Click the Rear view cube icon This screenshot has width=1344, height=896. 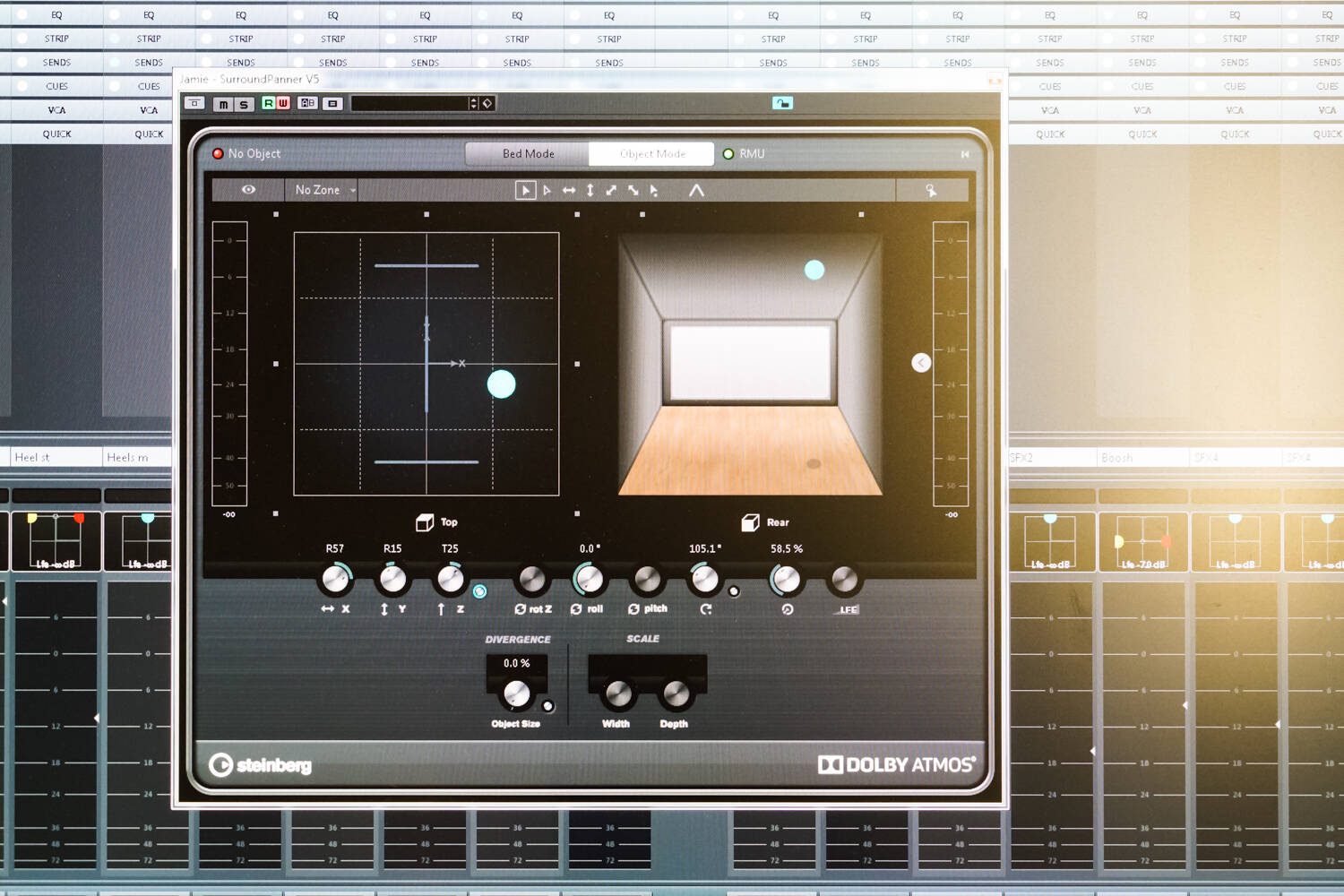pyautogui.click(x=751, y=522)
